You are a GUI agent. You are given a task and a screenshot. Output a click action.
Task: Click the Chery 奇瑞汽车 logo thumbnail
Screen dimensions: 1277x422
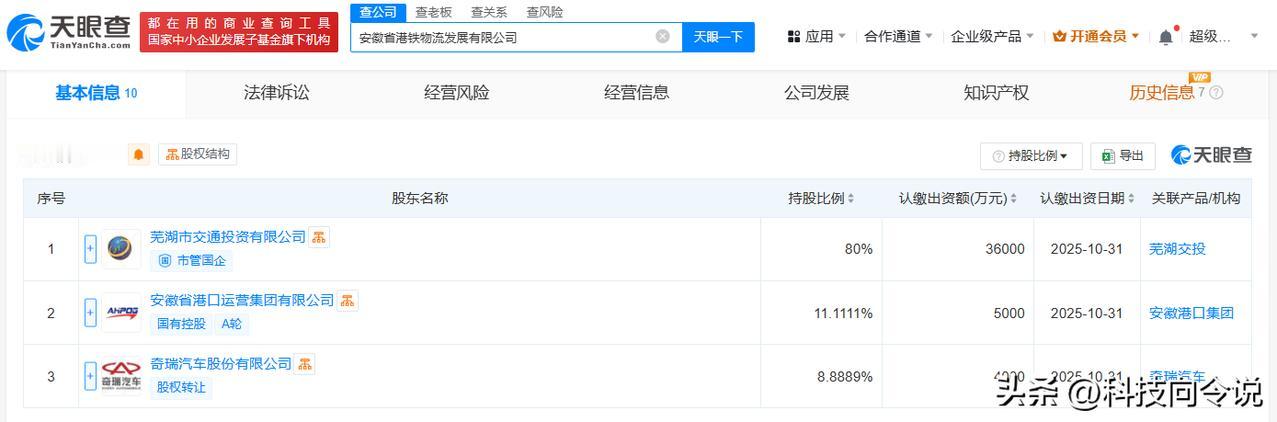pos(121,376)
